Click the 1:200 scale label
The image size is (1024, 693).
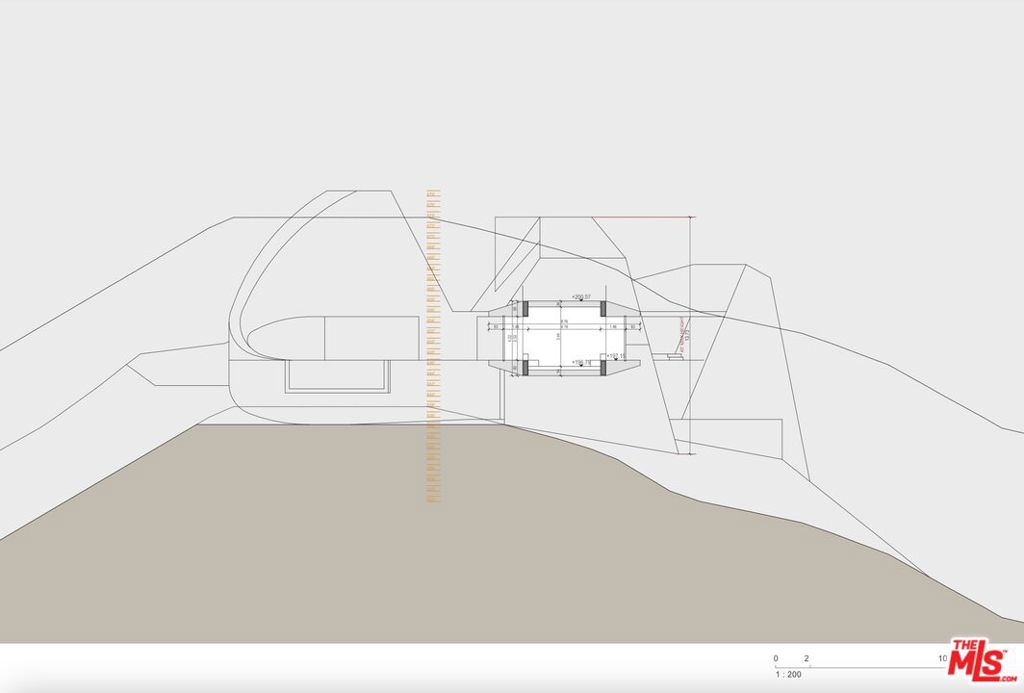point(788,673)
